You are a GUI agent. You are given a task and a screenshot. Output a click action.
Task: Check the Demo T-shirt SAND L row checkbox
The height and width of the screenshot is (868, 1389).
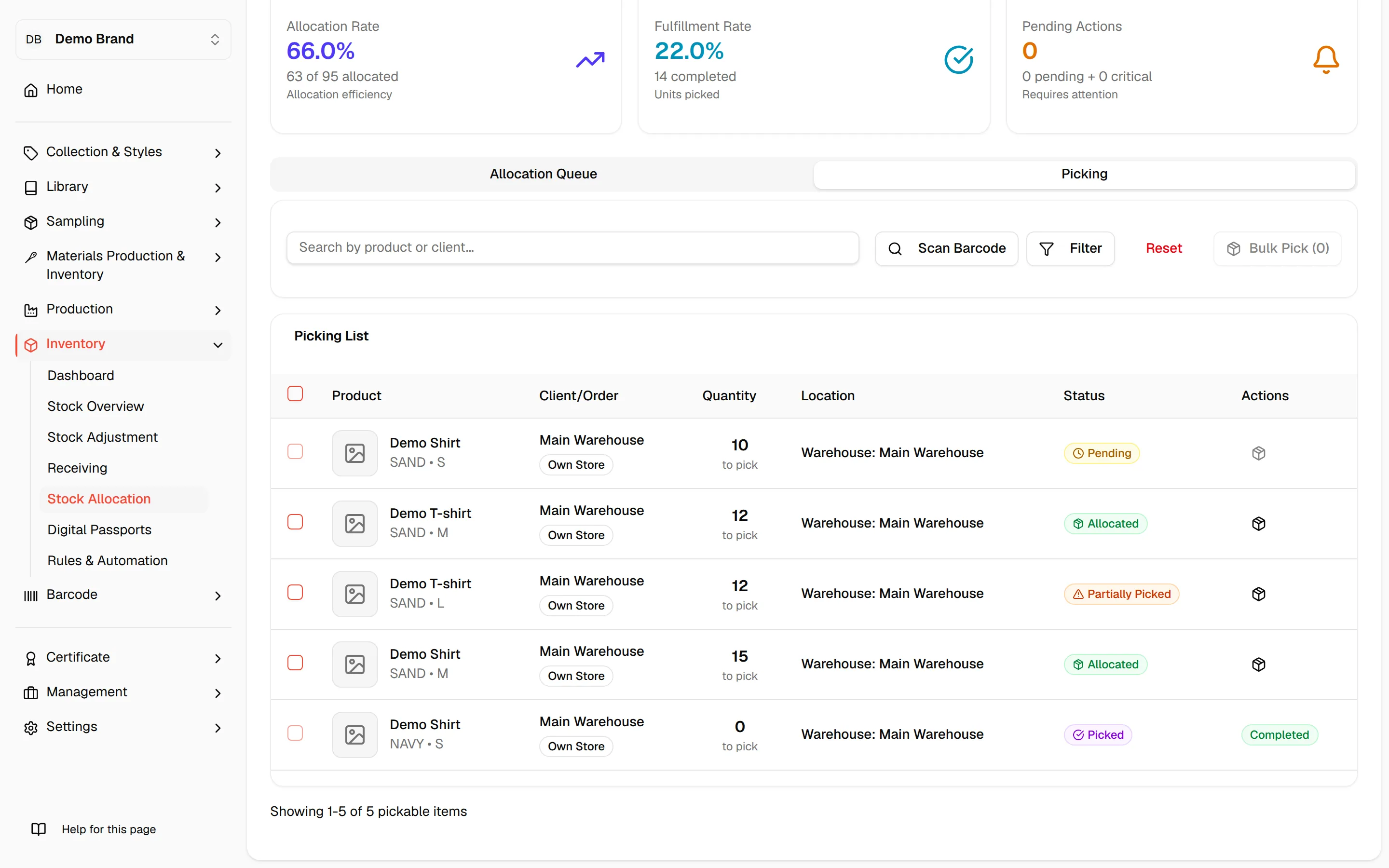[295, 593]
